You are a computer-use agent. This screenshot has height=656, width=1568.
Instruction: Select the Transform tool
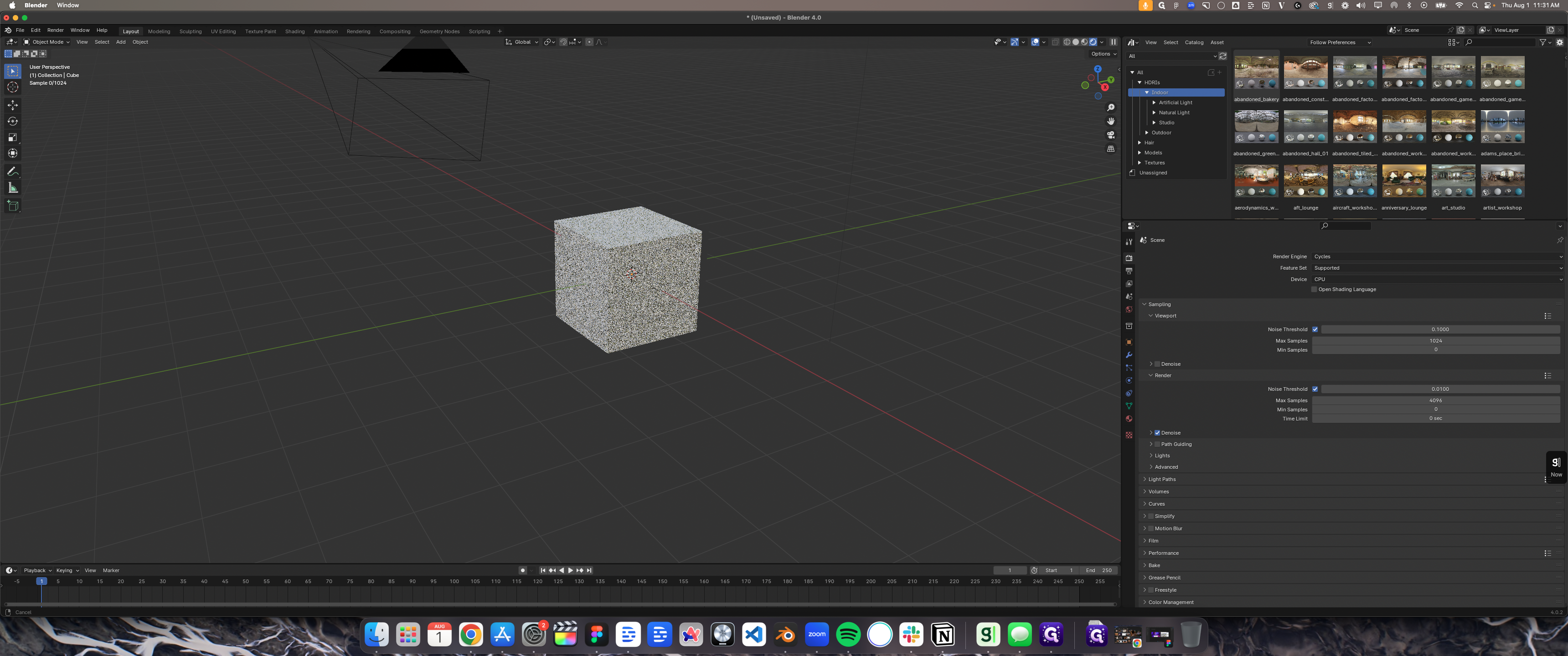point(13,153)
